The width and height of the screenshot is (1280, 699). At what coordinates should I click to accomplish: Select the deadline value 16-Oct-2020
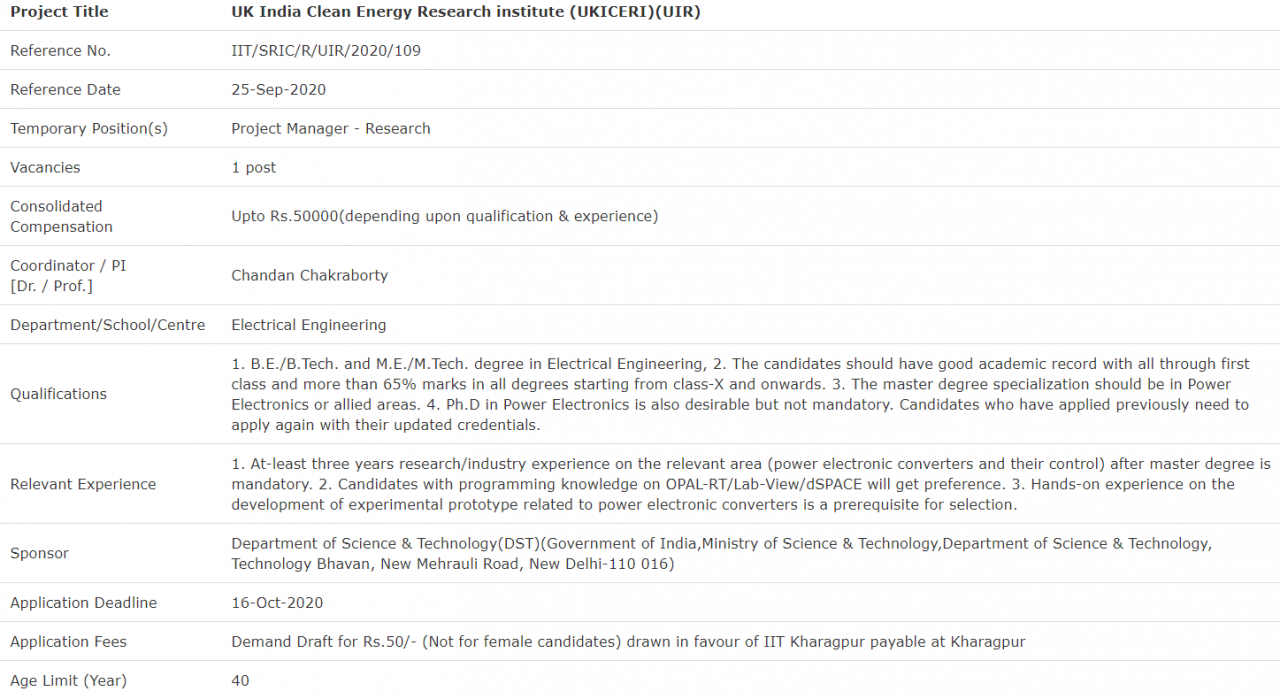click(277, 603)
